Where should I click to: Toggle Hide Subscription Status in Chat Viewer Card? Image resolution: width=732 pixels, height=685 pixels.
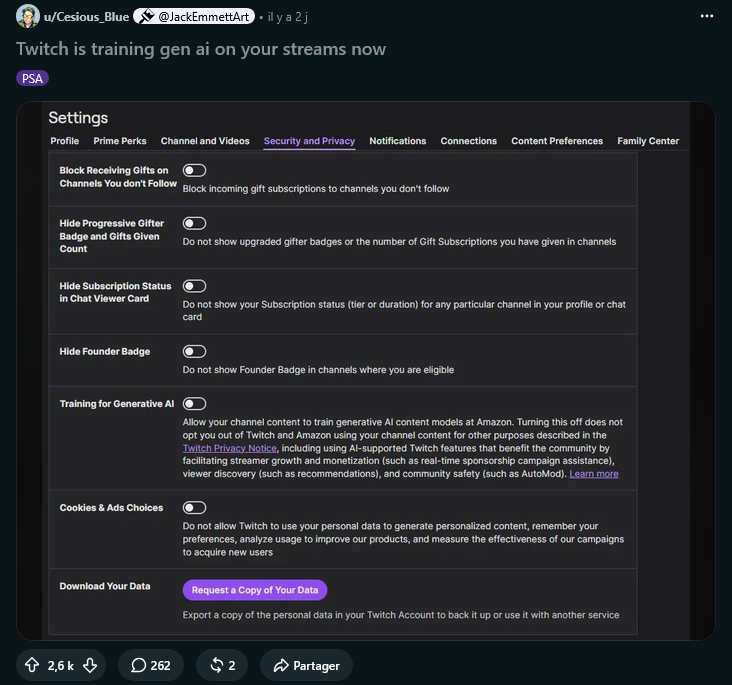click(194, 286)
